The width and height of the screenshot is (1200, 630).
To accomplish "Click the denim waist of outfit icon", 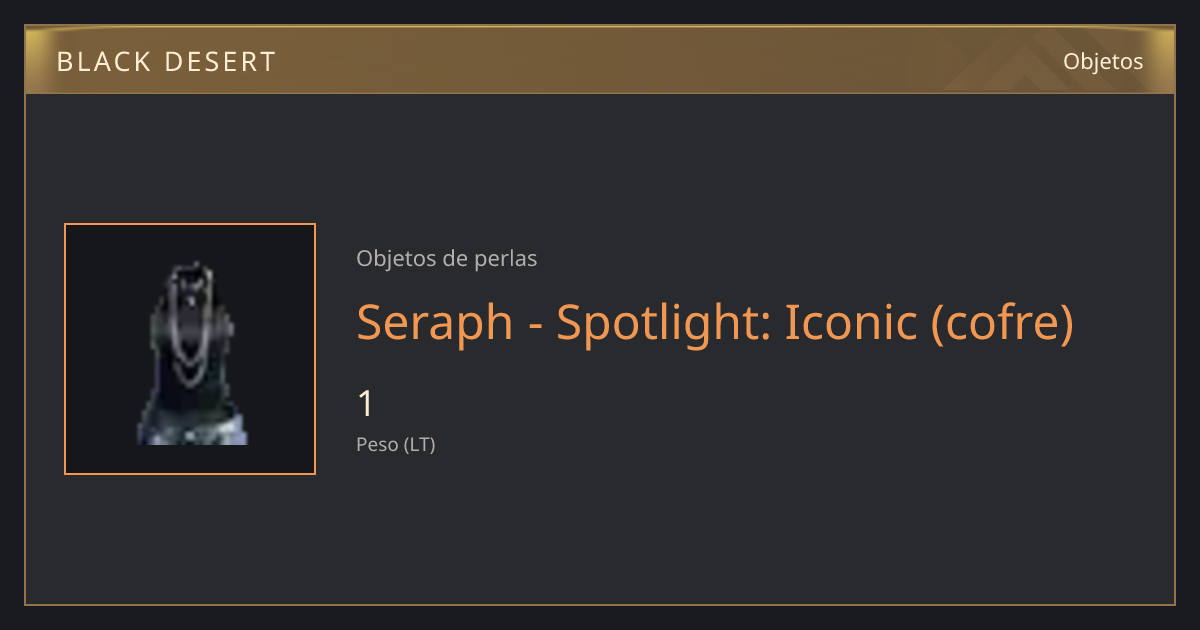I will point(192,429).
